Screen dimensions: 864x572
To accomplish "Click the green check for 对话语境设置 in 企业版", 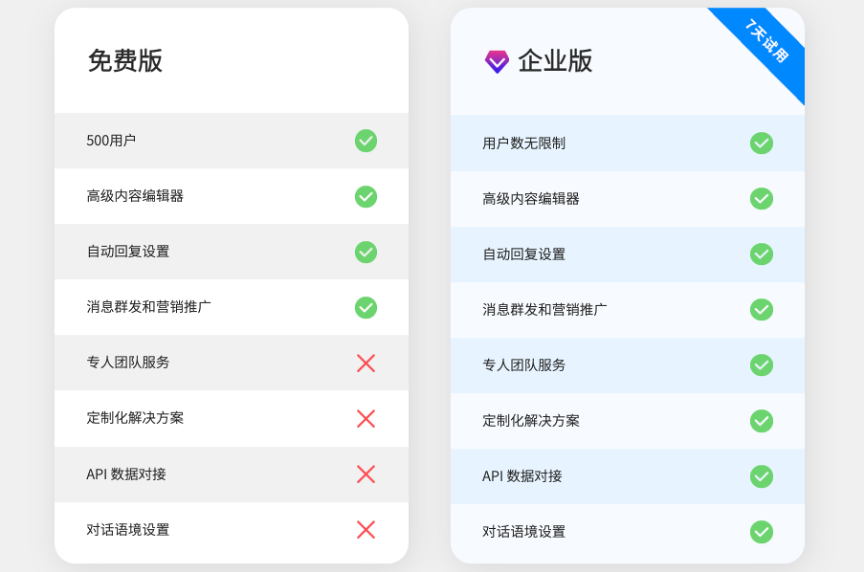I will (x=761, y=532).
